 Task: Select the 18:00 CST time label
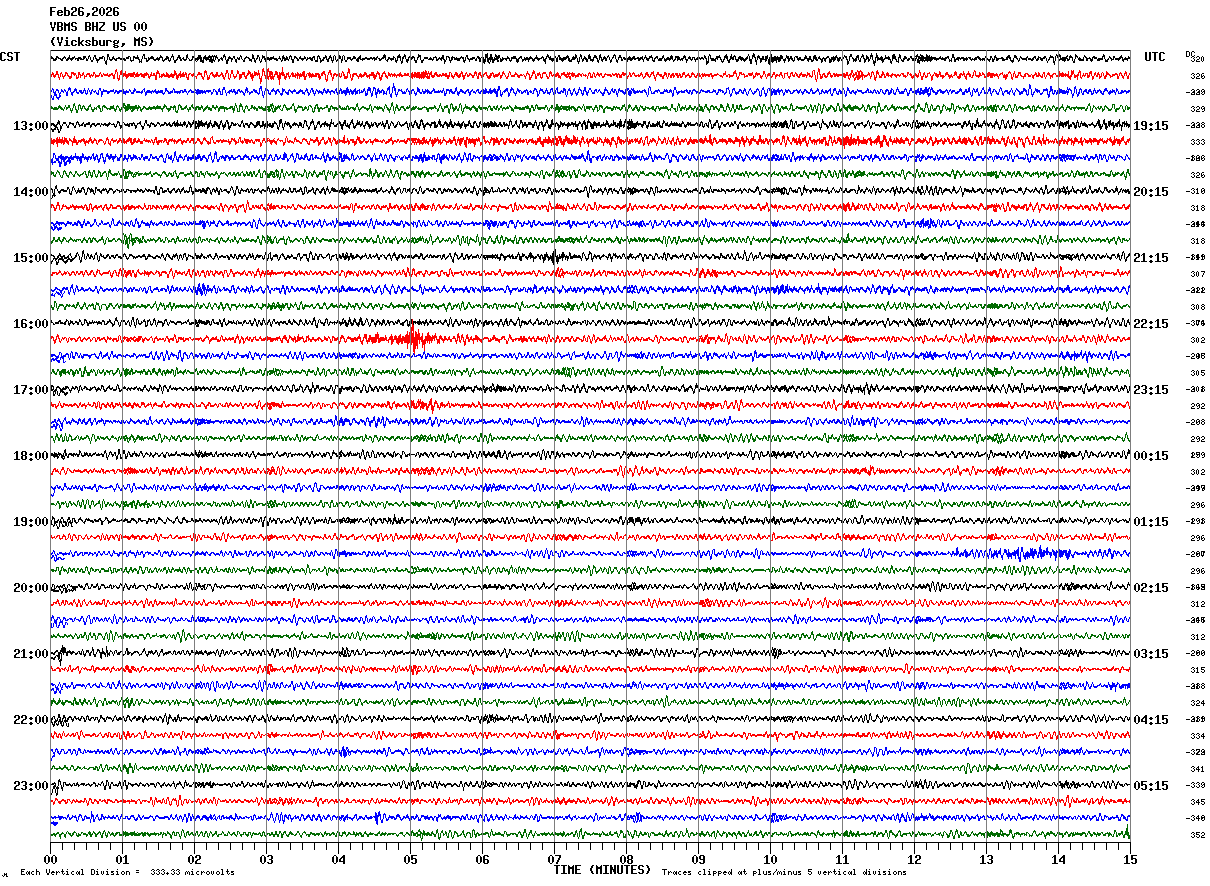[x=30, y=456]
